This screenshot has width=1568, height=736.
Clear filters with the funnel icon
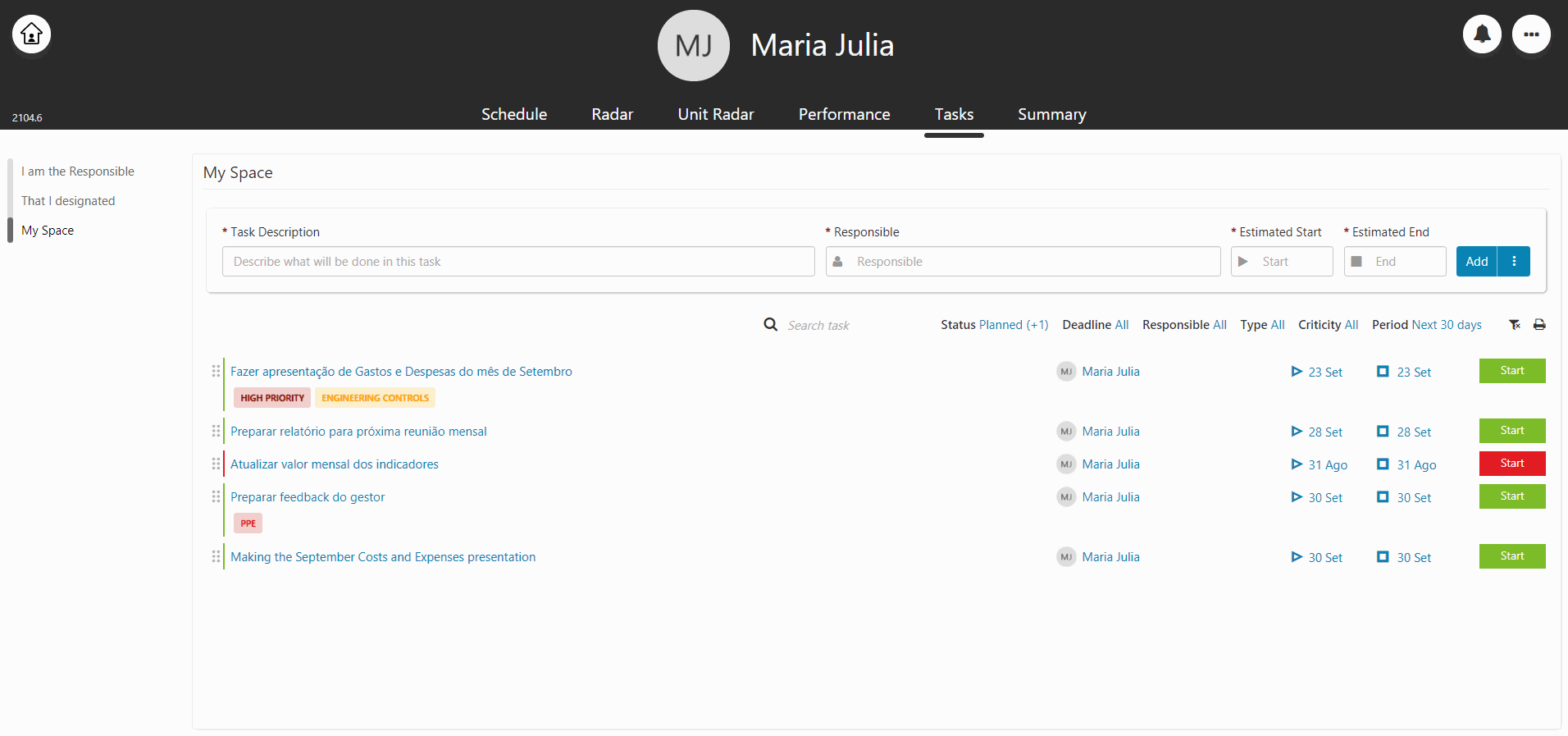pyautogui.click(x=1515, y=325)
